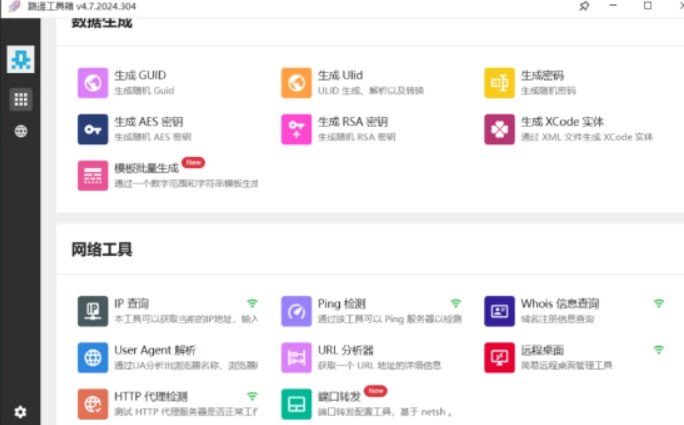684x425 pixels.
Task: Click the 生成 RSA 密钥 title
Action: tap(353, 122)
